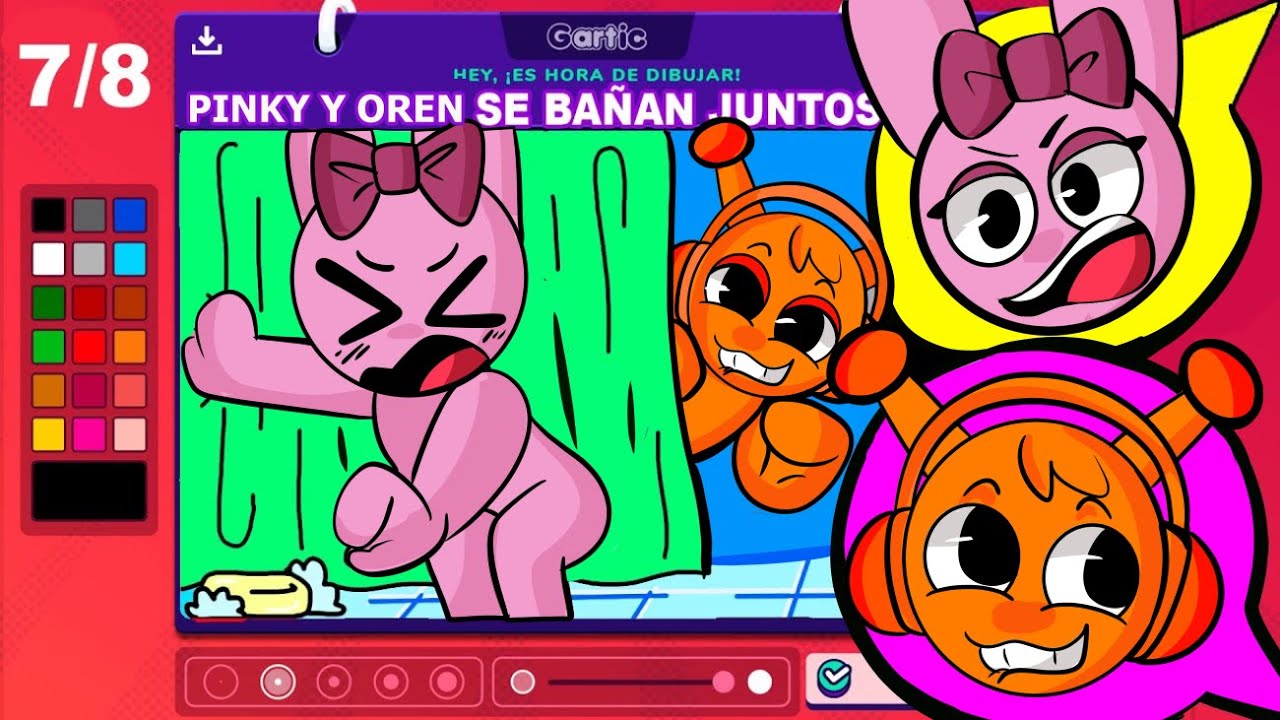The height and width of the screenshot is (720, 1280).
Task: Select the crimson color swatch
Action: point(89,390)
